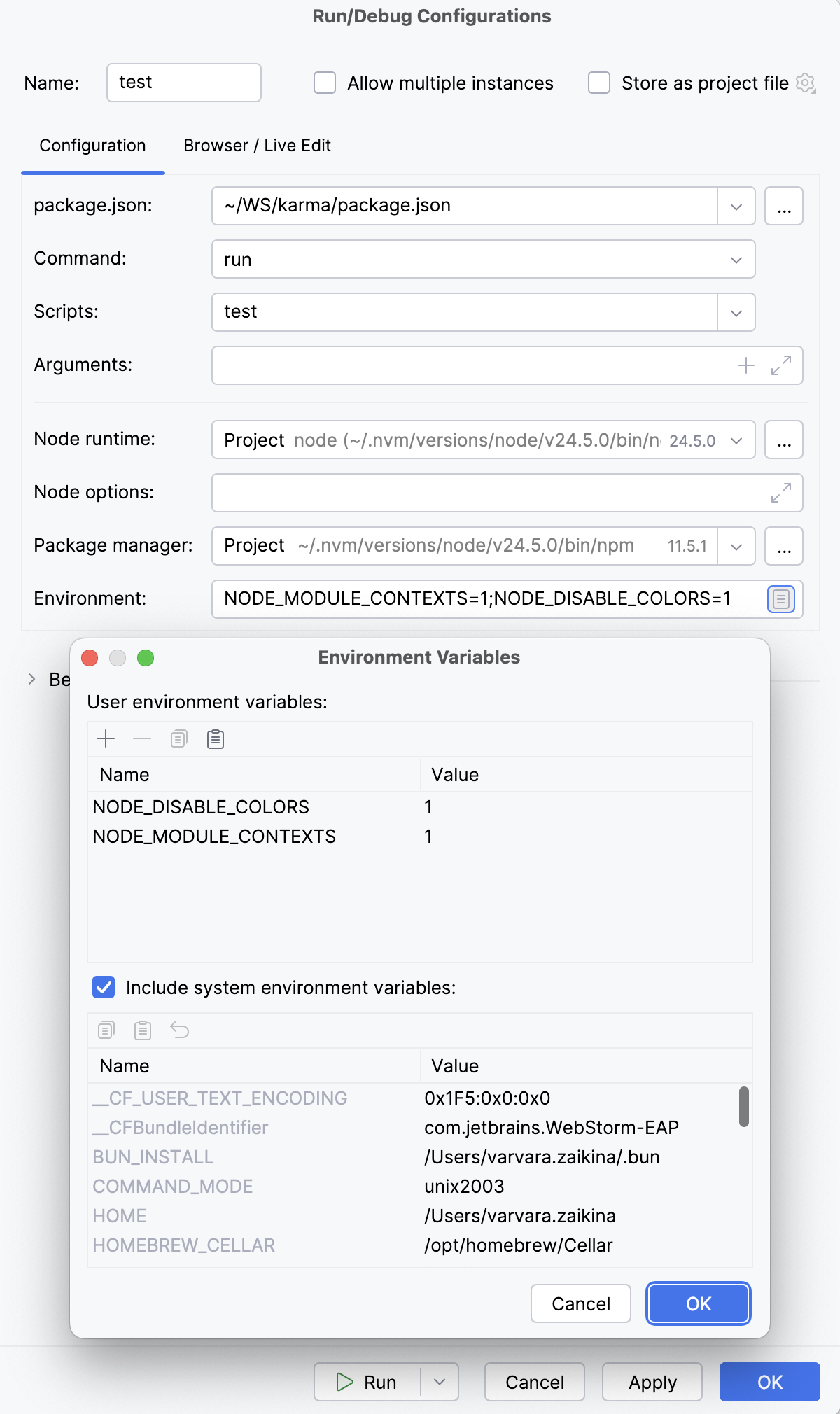Paste into the system environment variables table
840x1414 pixels.
point(143,1030)
